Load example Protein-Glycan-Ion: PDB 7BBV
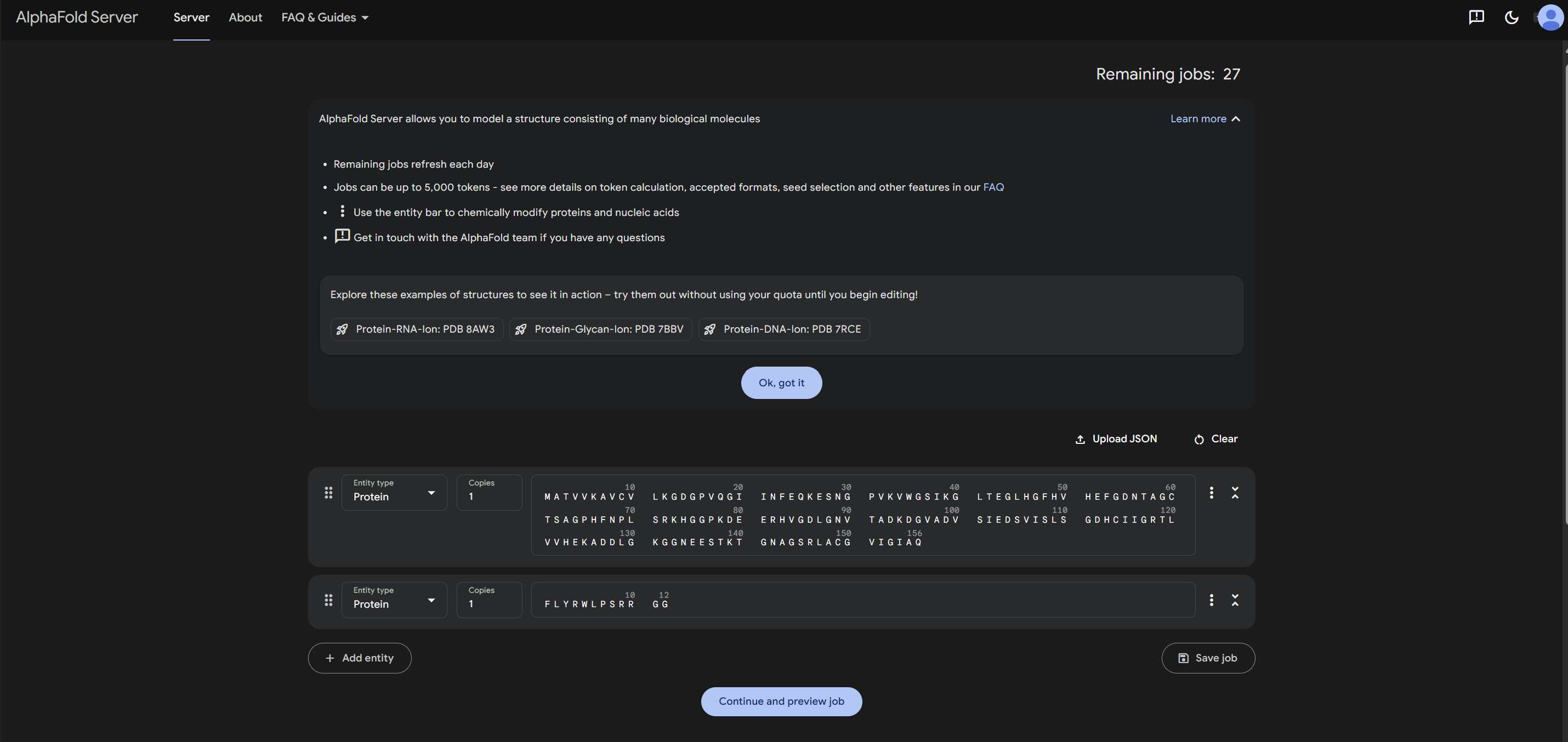 [600, 329]
